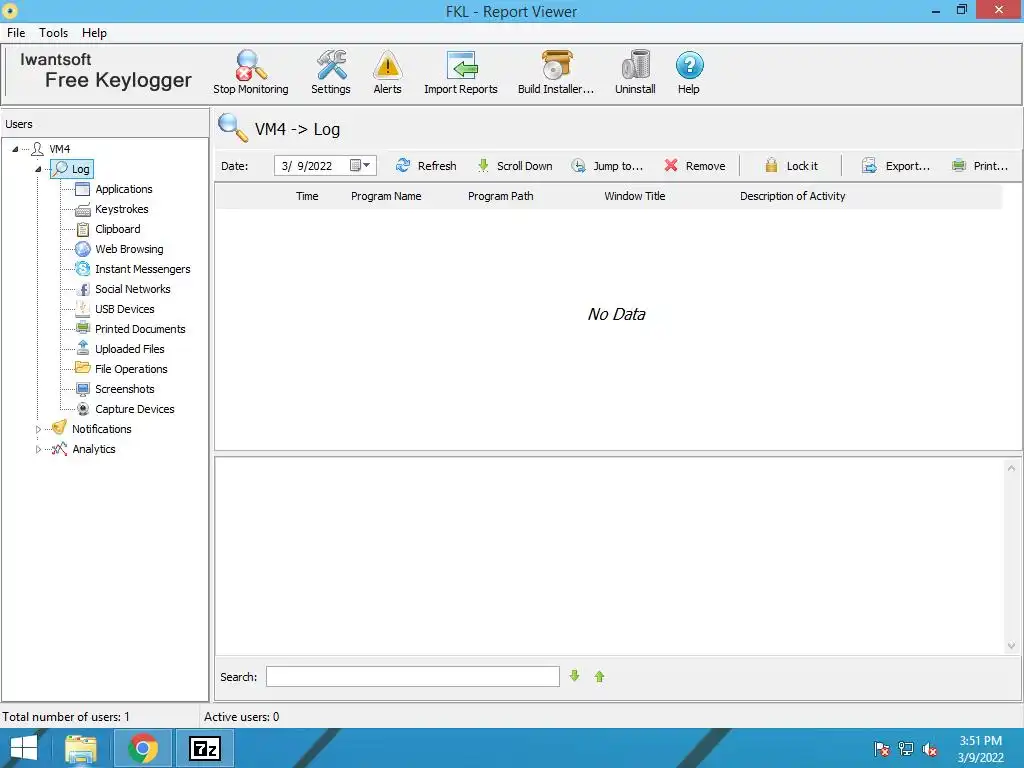Select the Capture Devices node
1024x768 pixels.
click(135, 409)
